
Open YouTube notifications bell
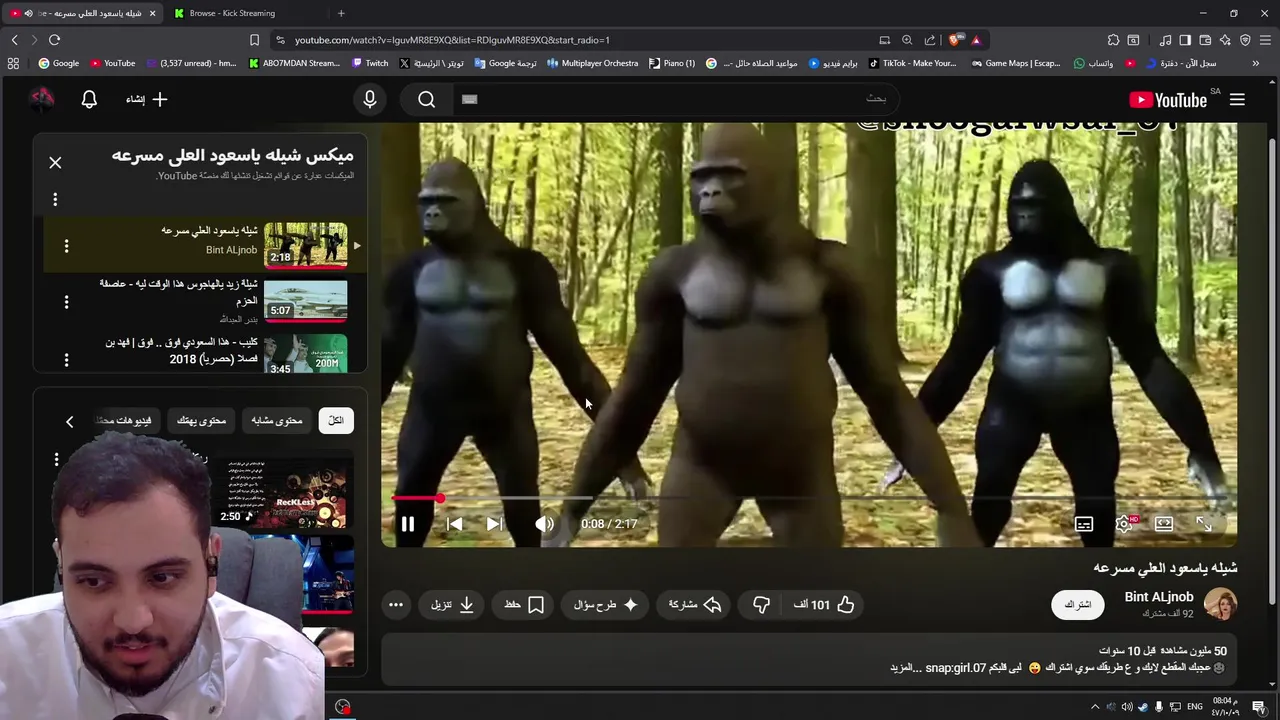[x=89, y=99]
